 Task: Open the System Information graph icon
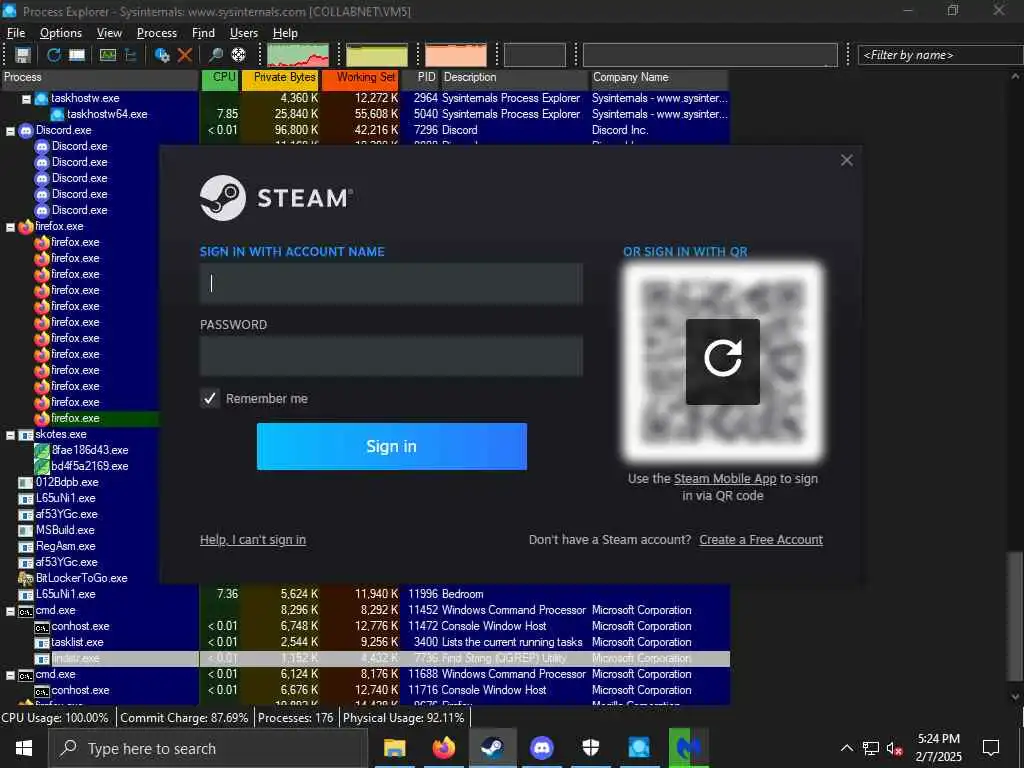tap(108, 55)
